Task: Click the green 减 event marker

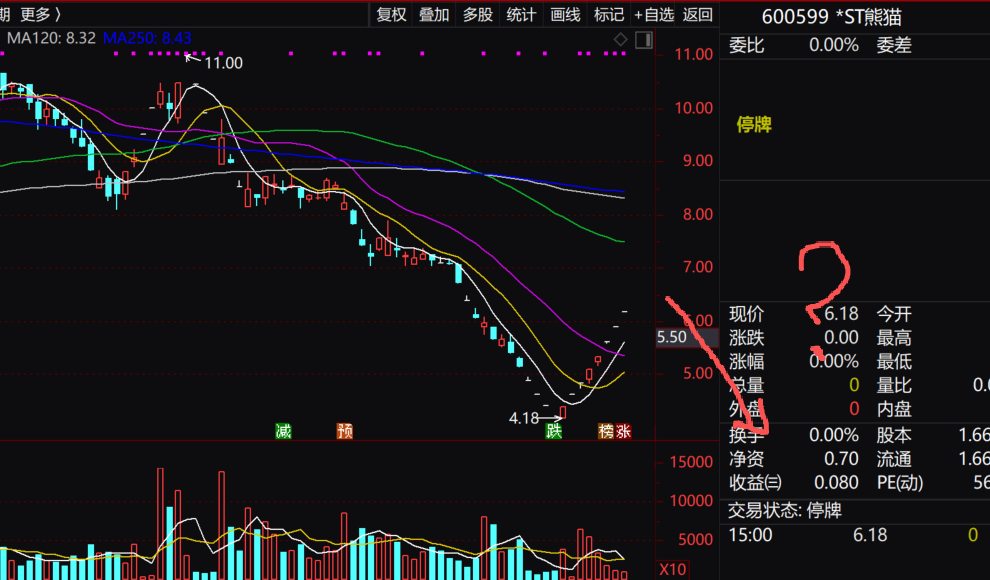Action: click(284, 431)
